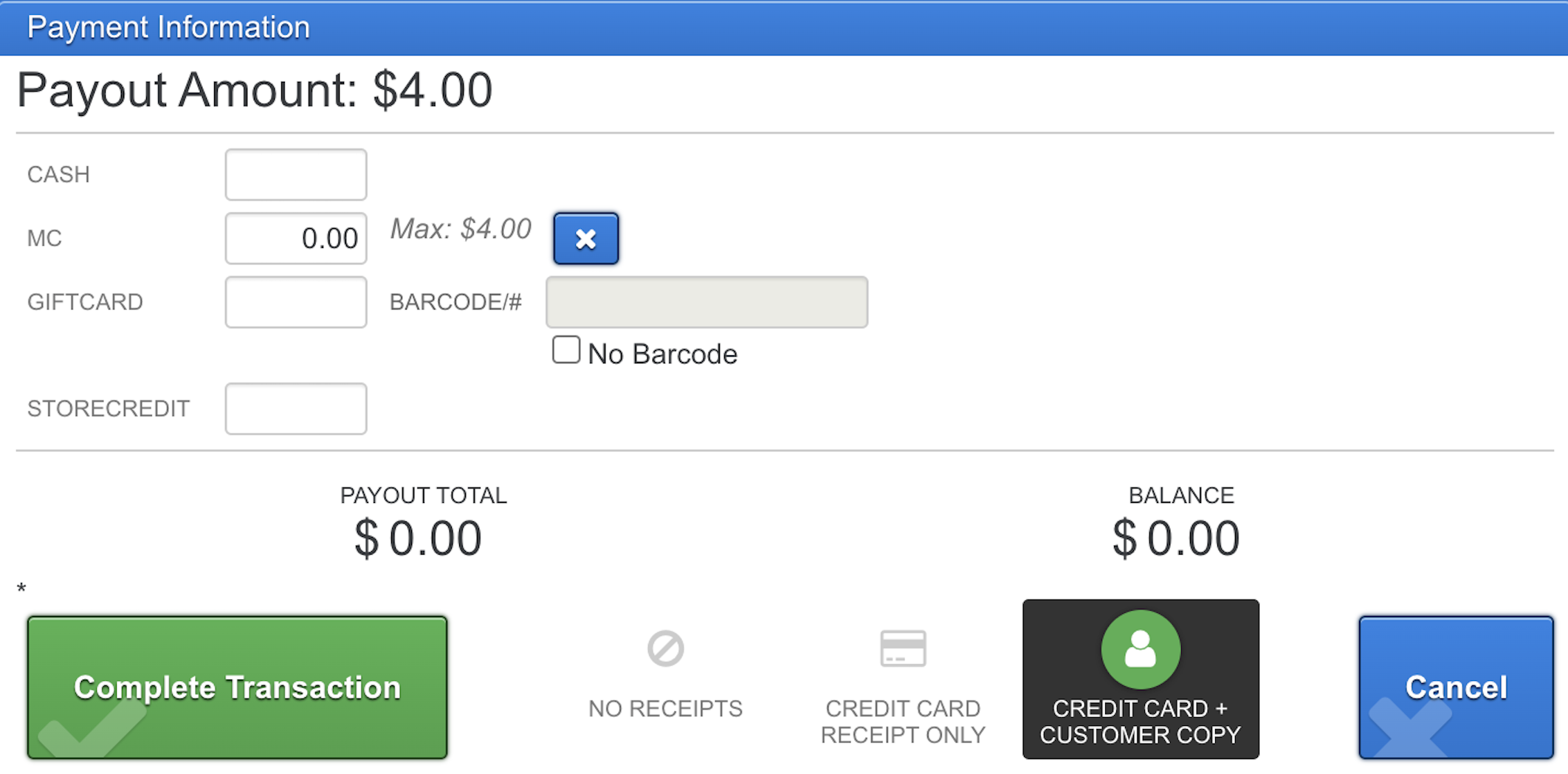Click the MC amount field showing 0.00
1568x774 pixels.
tap(296, 239)
